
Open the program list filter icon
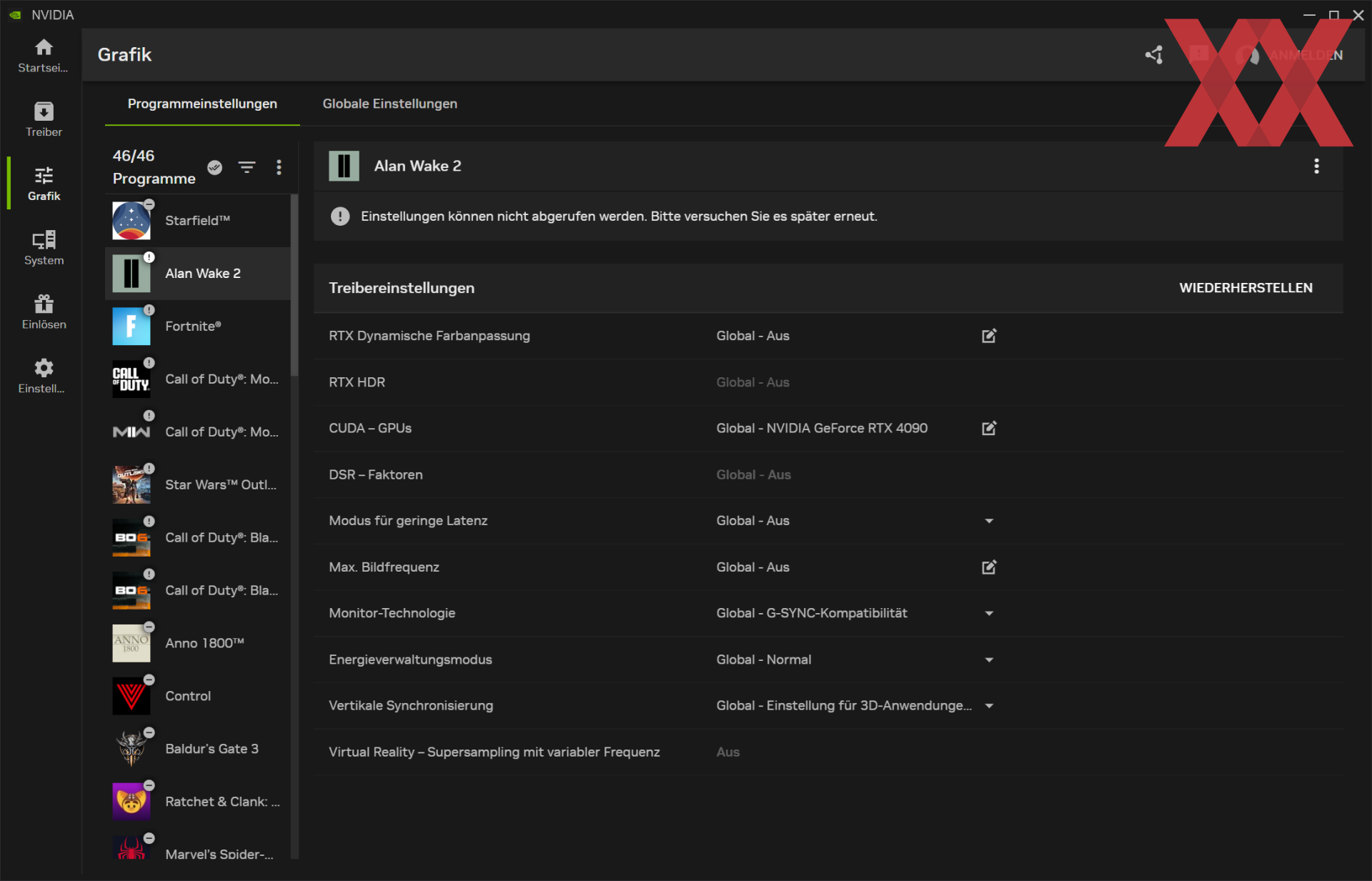click(x=247, y=167)
